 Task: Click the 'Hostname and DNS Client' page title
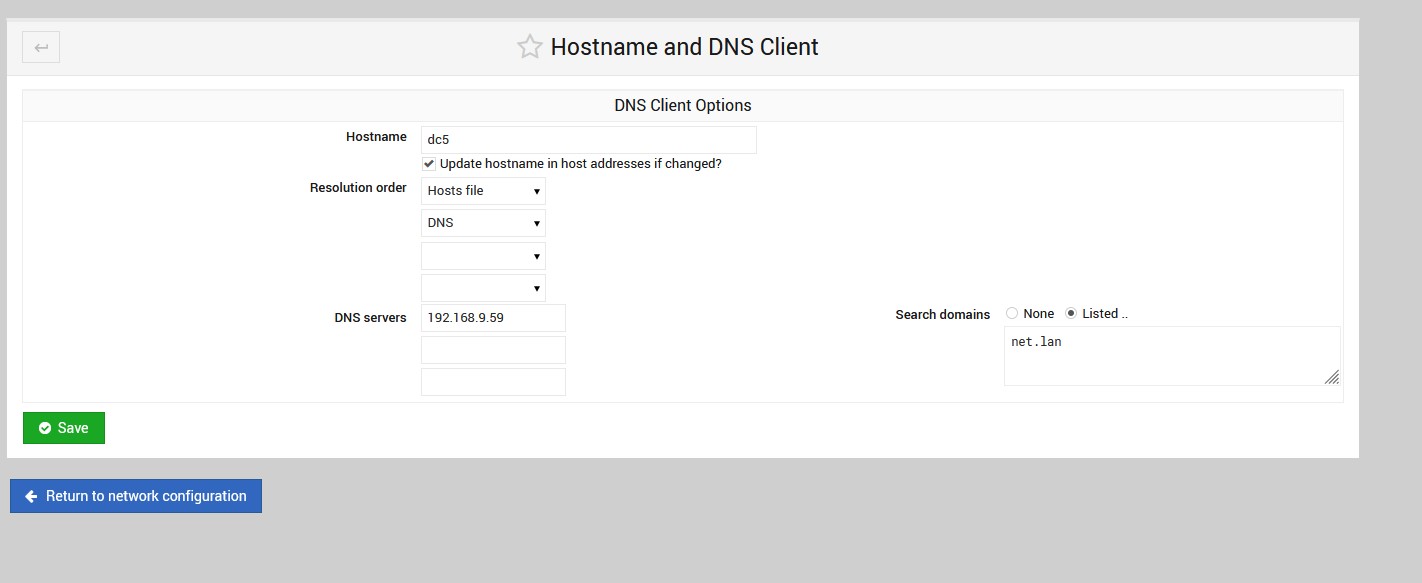[684, 47]
